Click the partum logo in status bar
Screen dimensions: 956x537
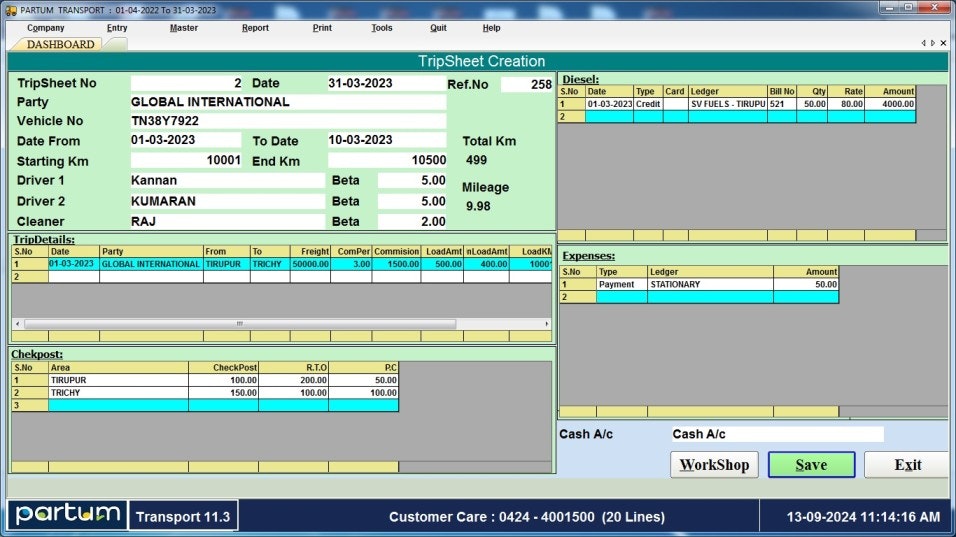point(67,515)
